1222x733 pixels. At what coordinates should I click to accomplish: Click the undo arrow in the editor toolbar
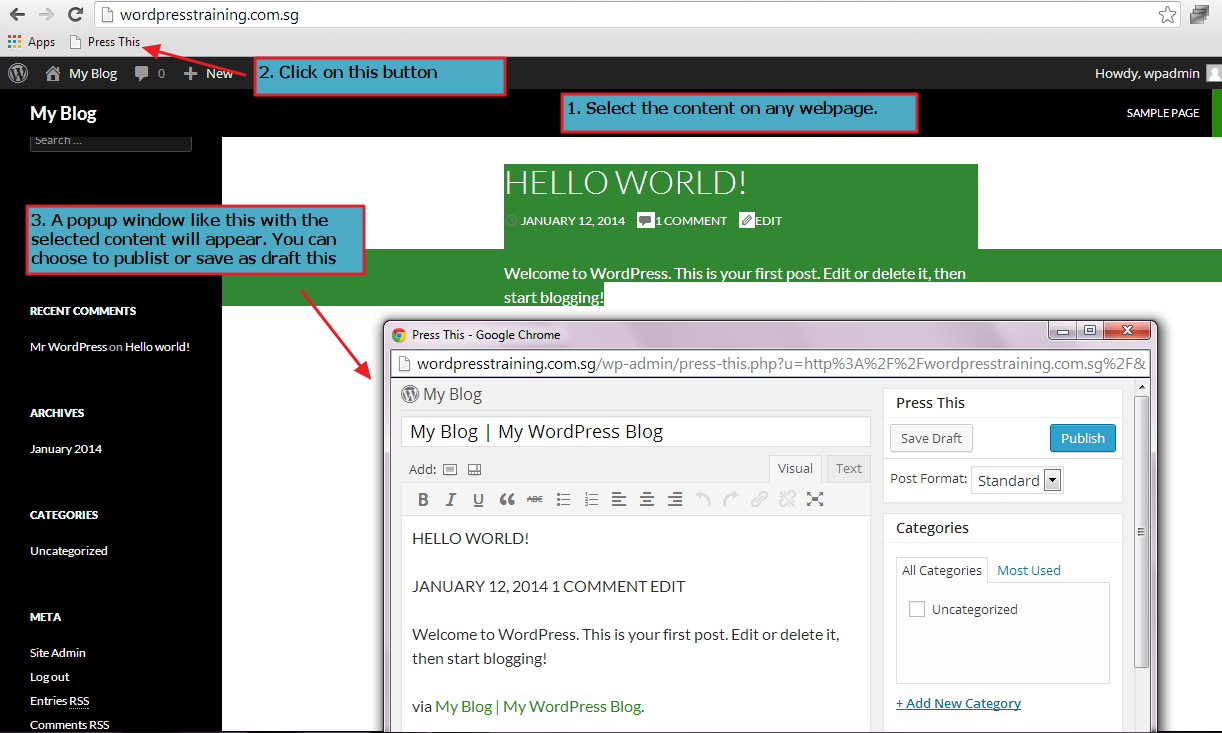703,499
